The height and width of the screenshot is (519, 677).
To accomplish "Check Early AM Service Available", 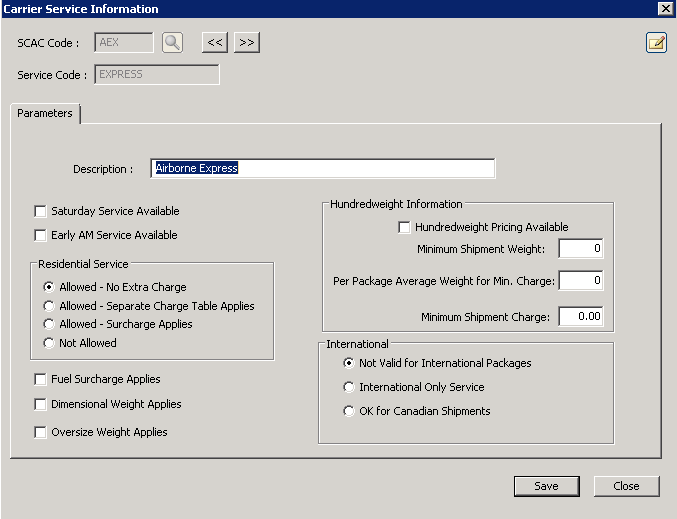I will [x=41, y=235].
